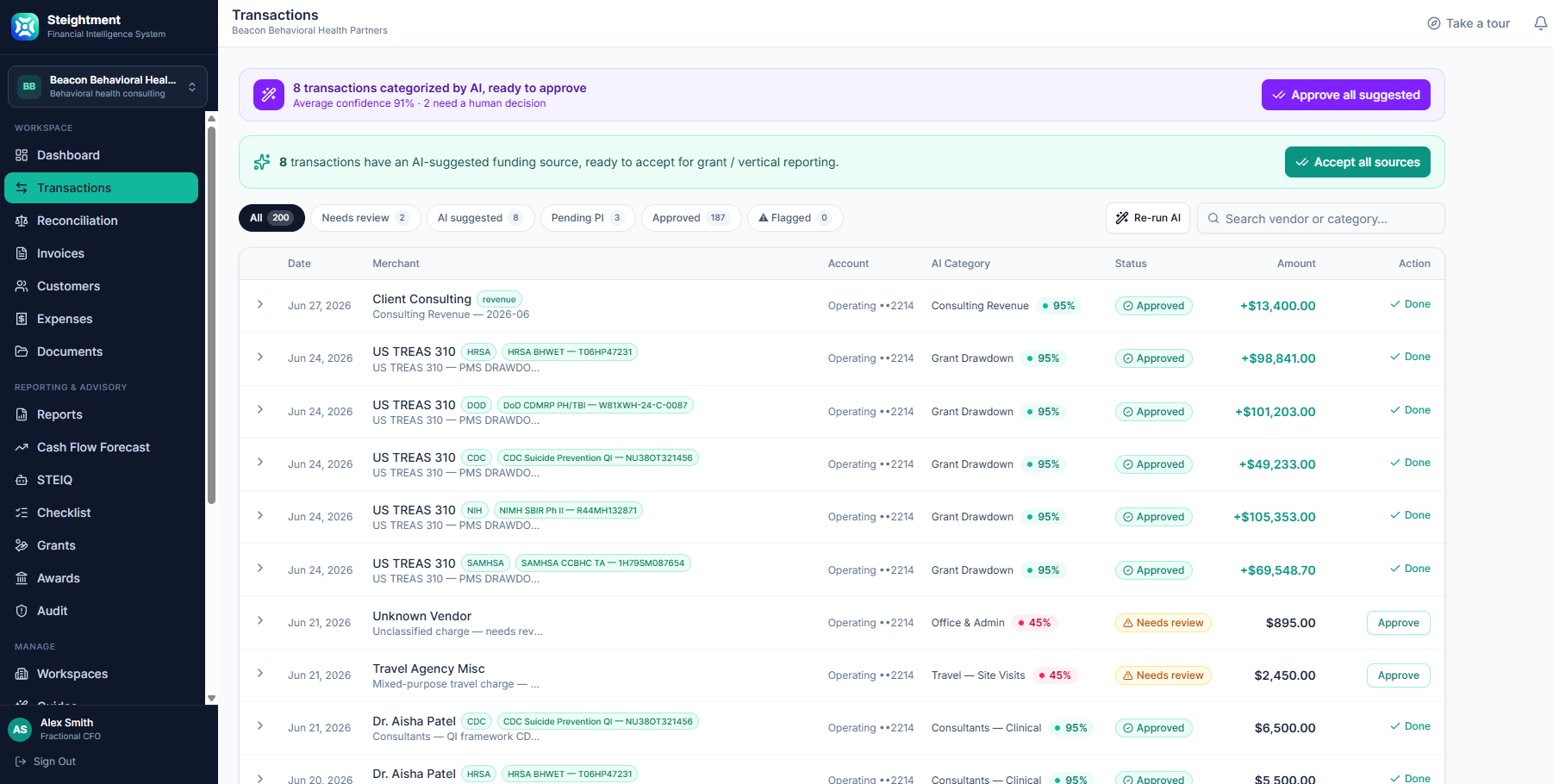Click the Dashboard grid icon in sidebar
1553x784 pixels.
pos(22,155)
